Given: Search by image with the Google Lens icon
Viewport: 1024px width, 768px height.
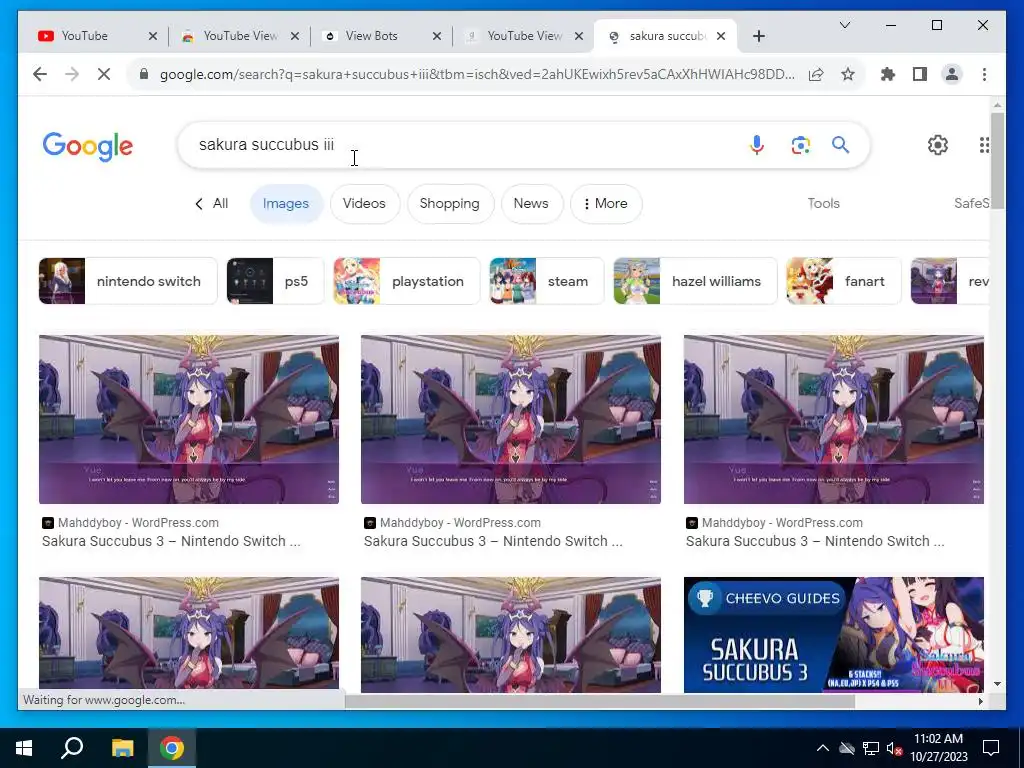Looking at the screenshot, I should pos(801,145).
